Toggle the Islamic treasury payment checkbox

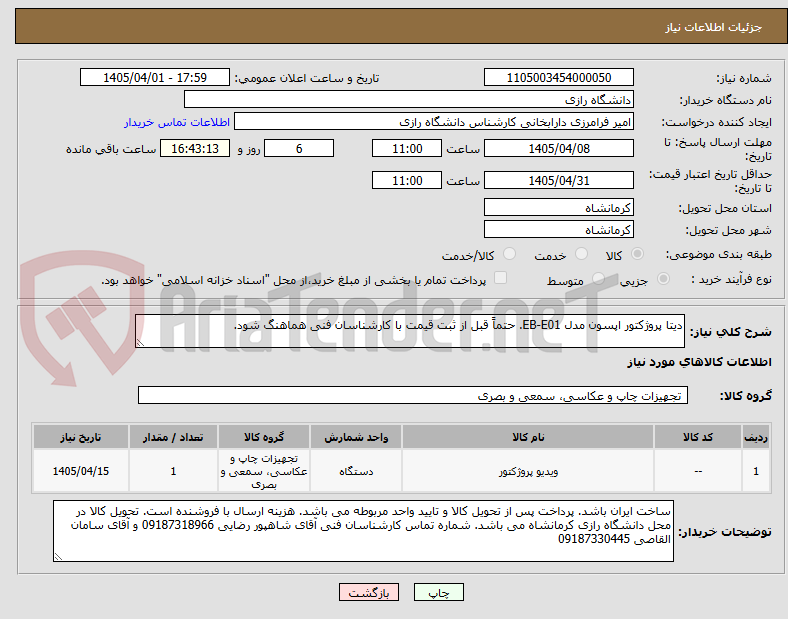point(500,278)
